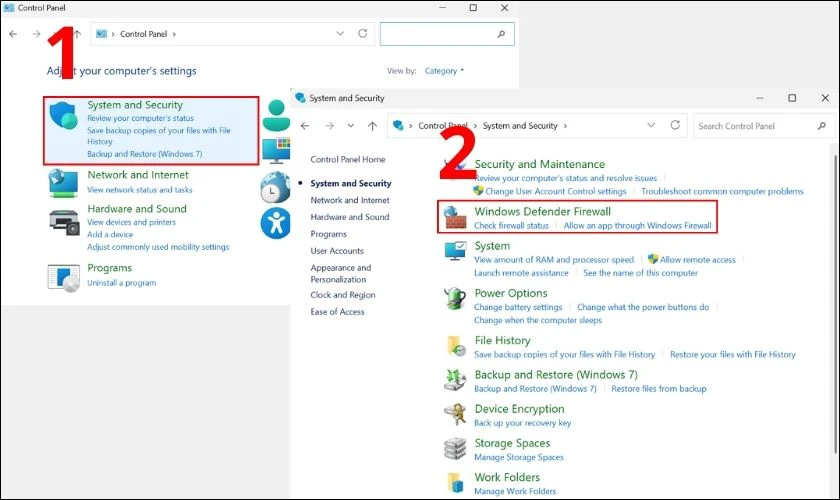
Task: Open address bar dropdown in Control Panel window
Action: pos(340,33)
